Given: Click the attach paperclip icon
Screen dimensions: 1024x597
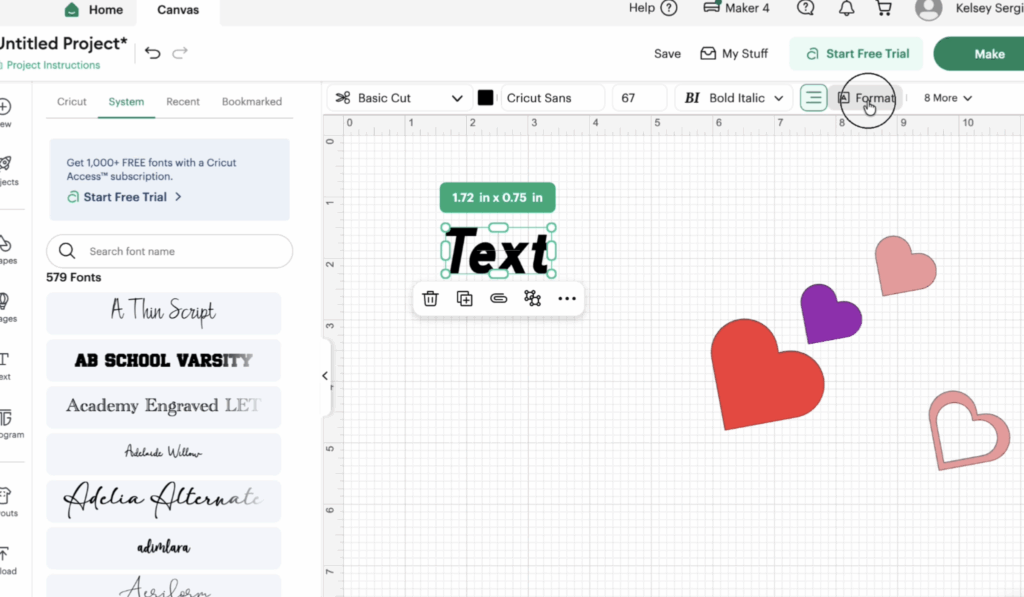Looking at the screenshot, I should pos(498,298).
